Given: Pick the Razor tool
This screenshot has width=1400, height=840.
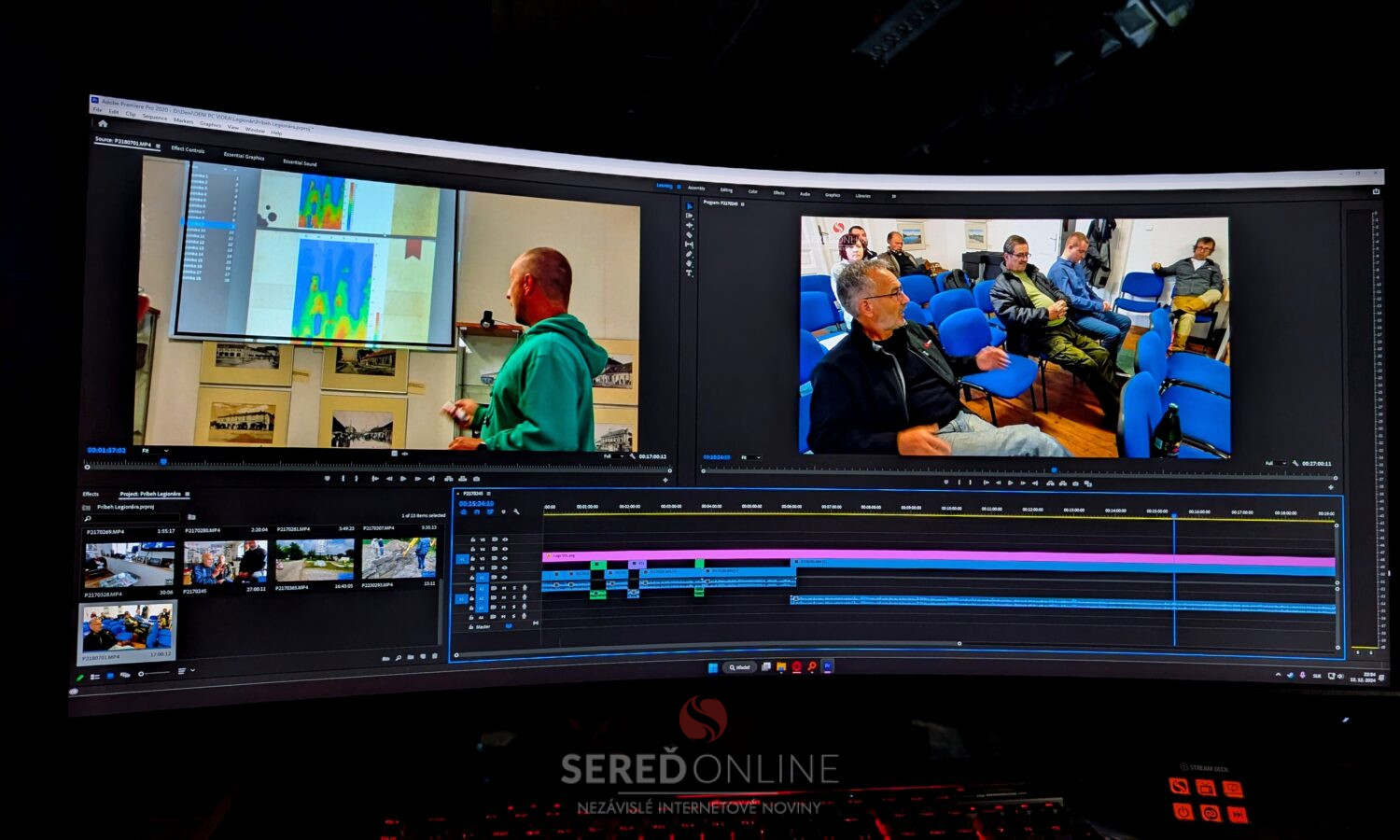Looking at the screenshot, I should (x=690, y=235).
